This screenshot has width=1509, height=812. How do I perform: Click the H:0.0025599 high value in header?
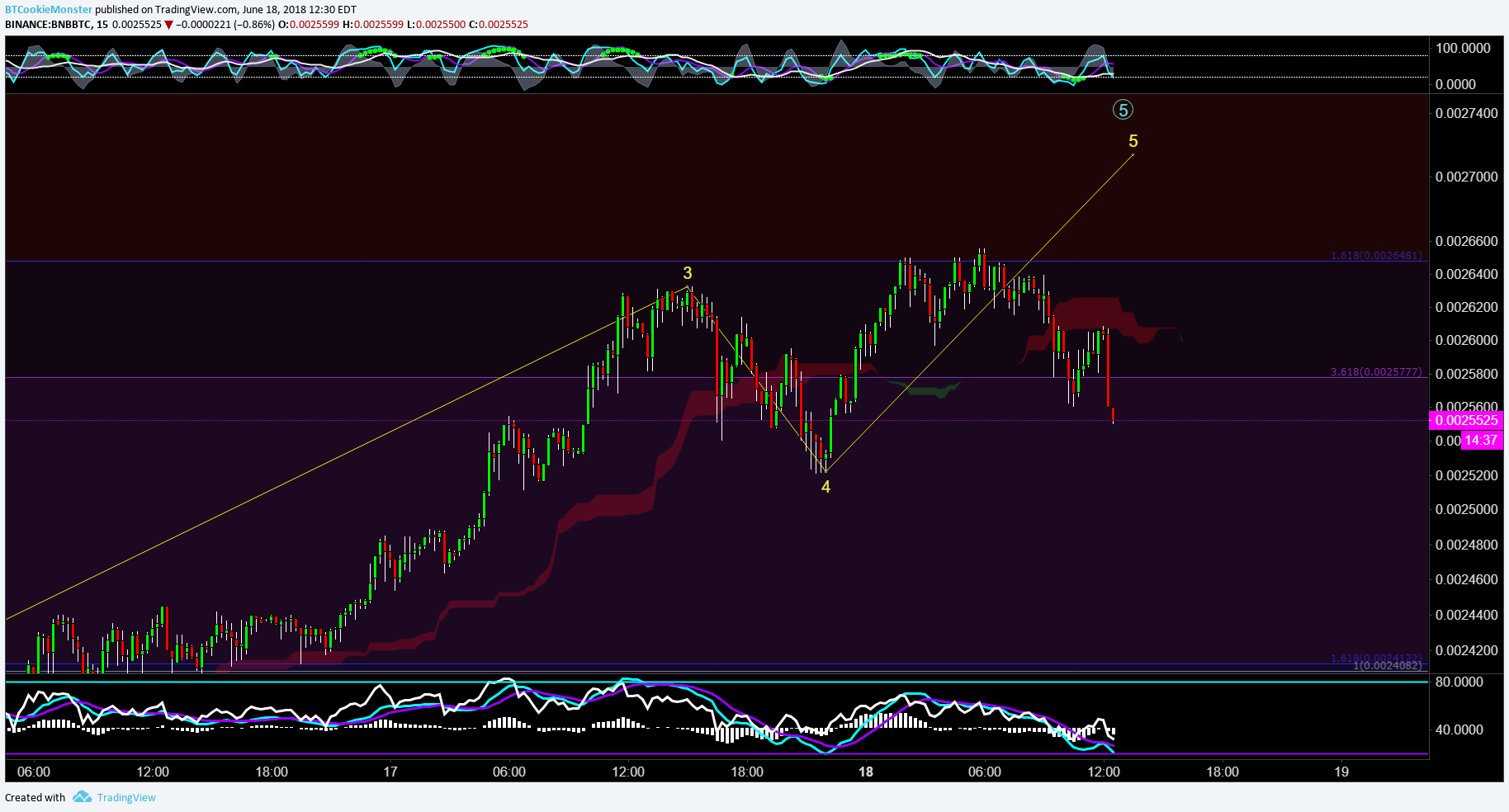click(x=373, y=24)
